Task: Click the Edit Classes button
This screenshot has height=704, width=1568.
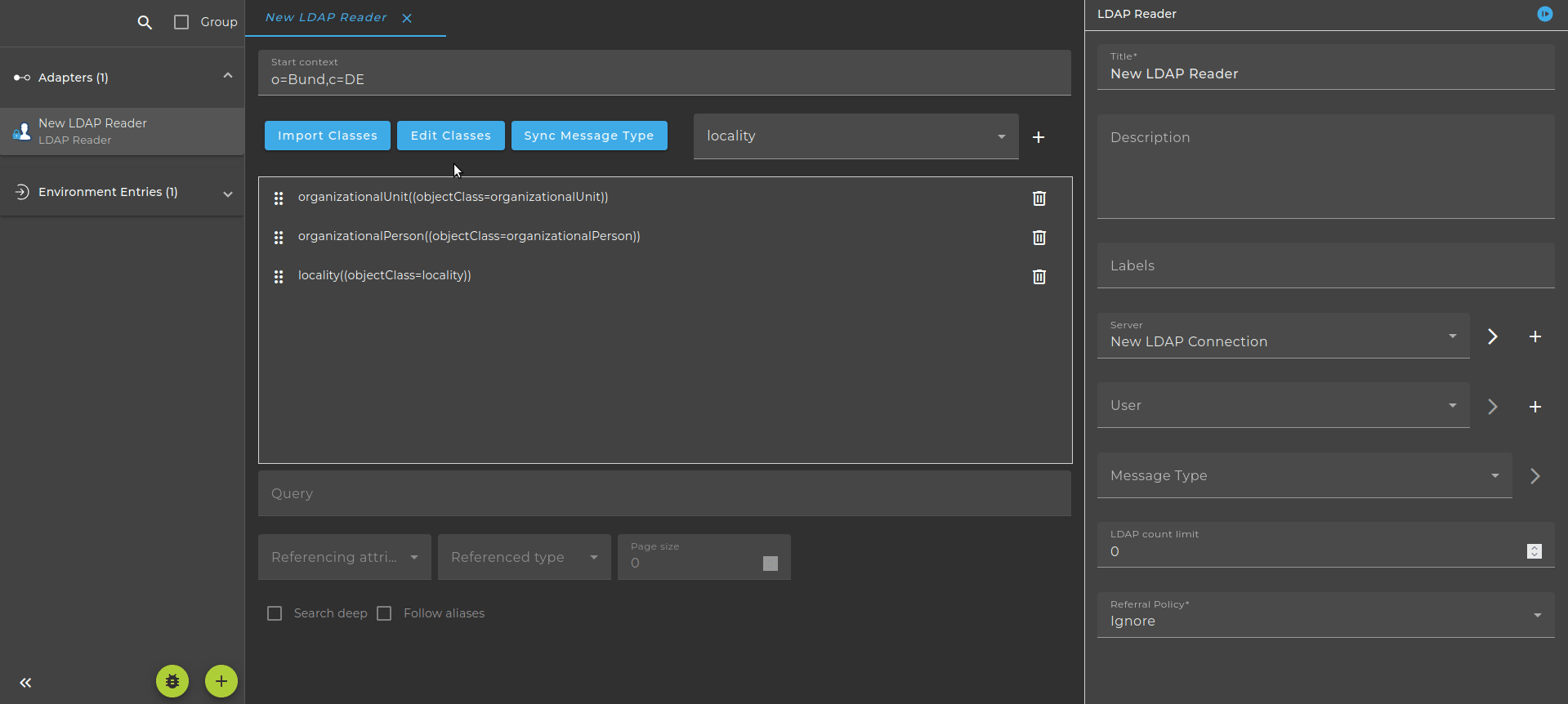Action: [451, 136]
